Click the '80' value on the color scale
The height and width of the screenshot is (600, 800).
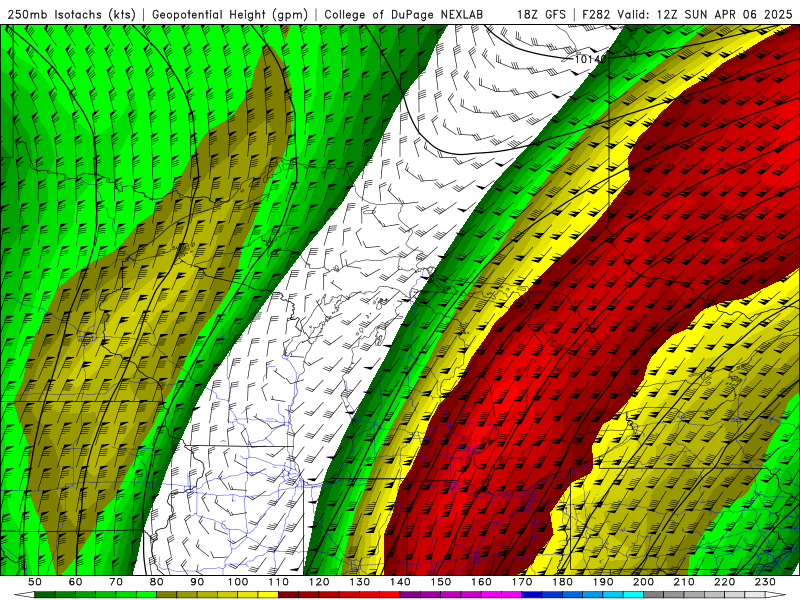click(x=157, y=582)
